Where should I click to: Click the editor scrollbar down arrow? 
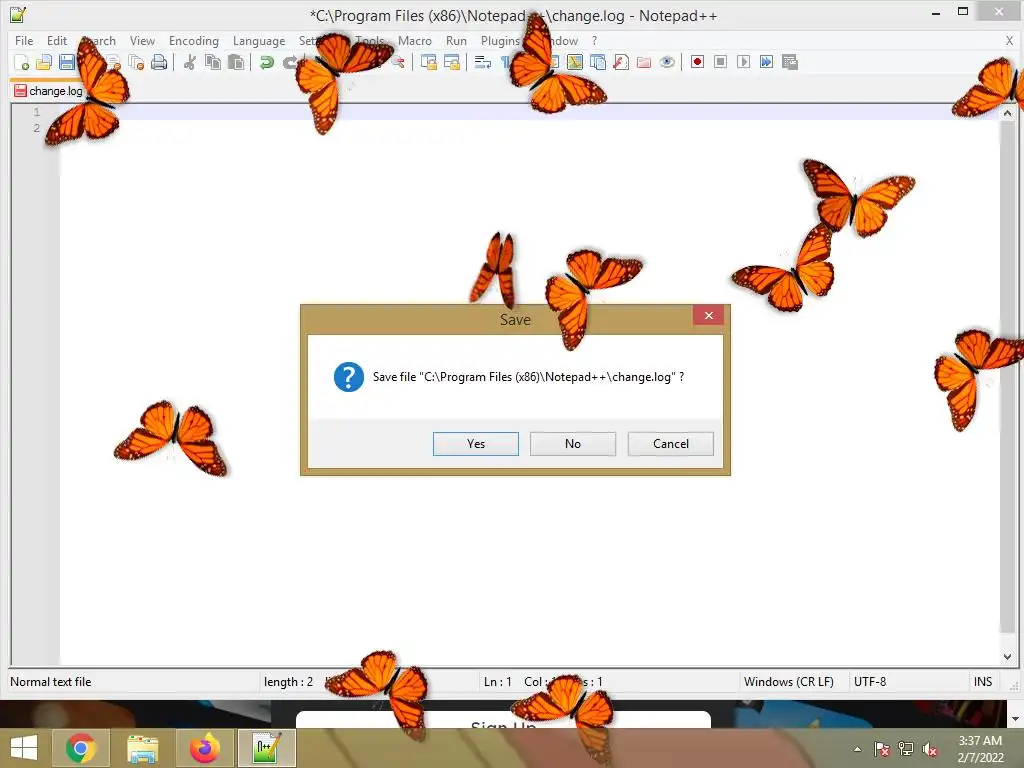1007,657
